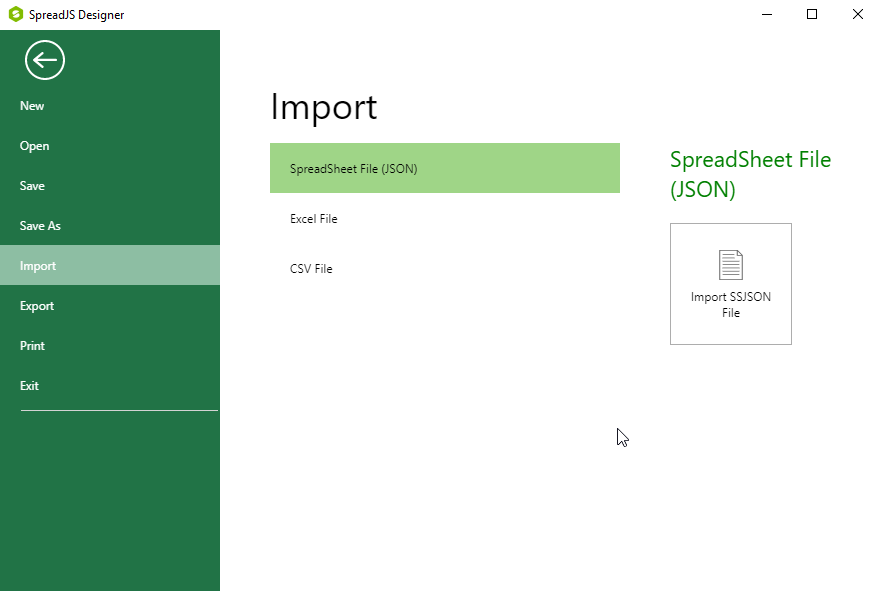Screen dimensions: 881x591
Task: Choose Excel File import type
Action: [x=444, y=219]
